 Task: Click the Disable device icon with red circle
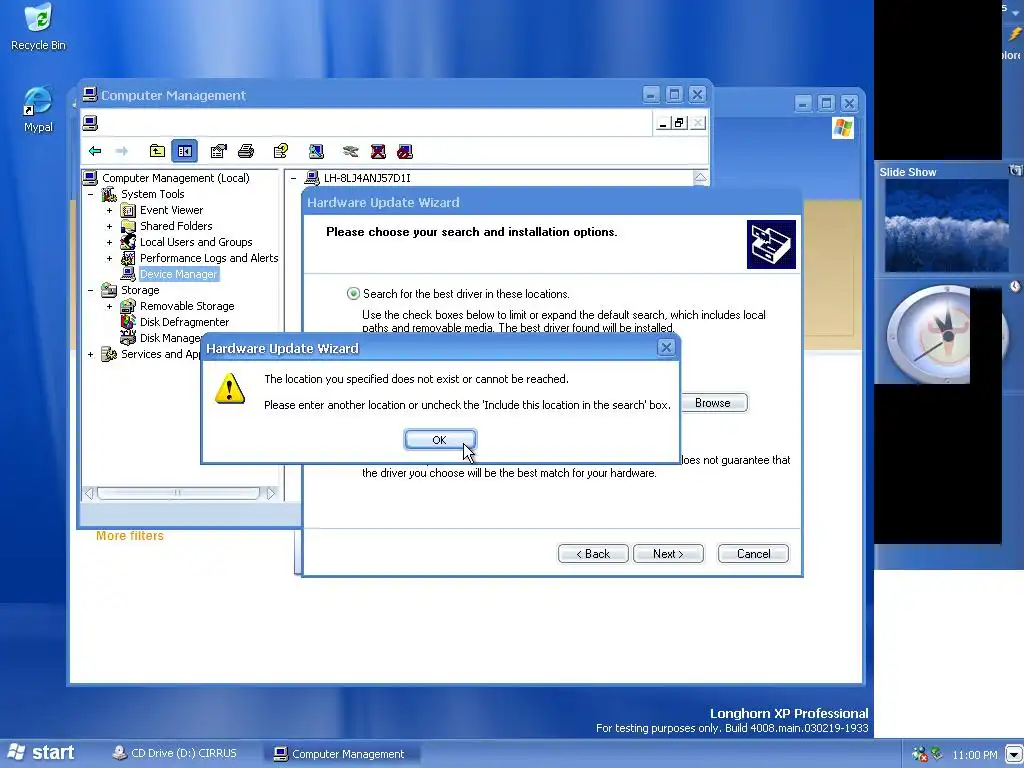405,152
